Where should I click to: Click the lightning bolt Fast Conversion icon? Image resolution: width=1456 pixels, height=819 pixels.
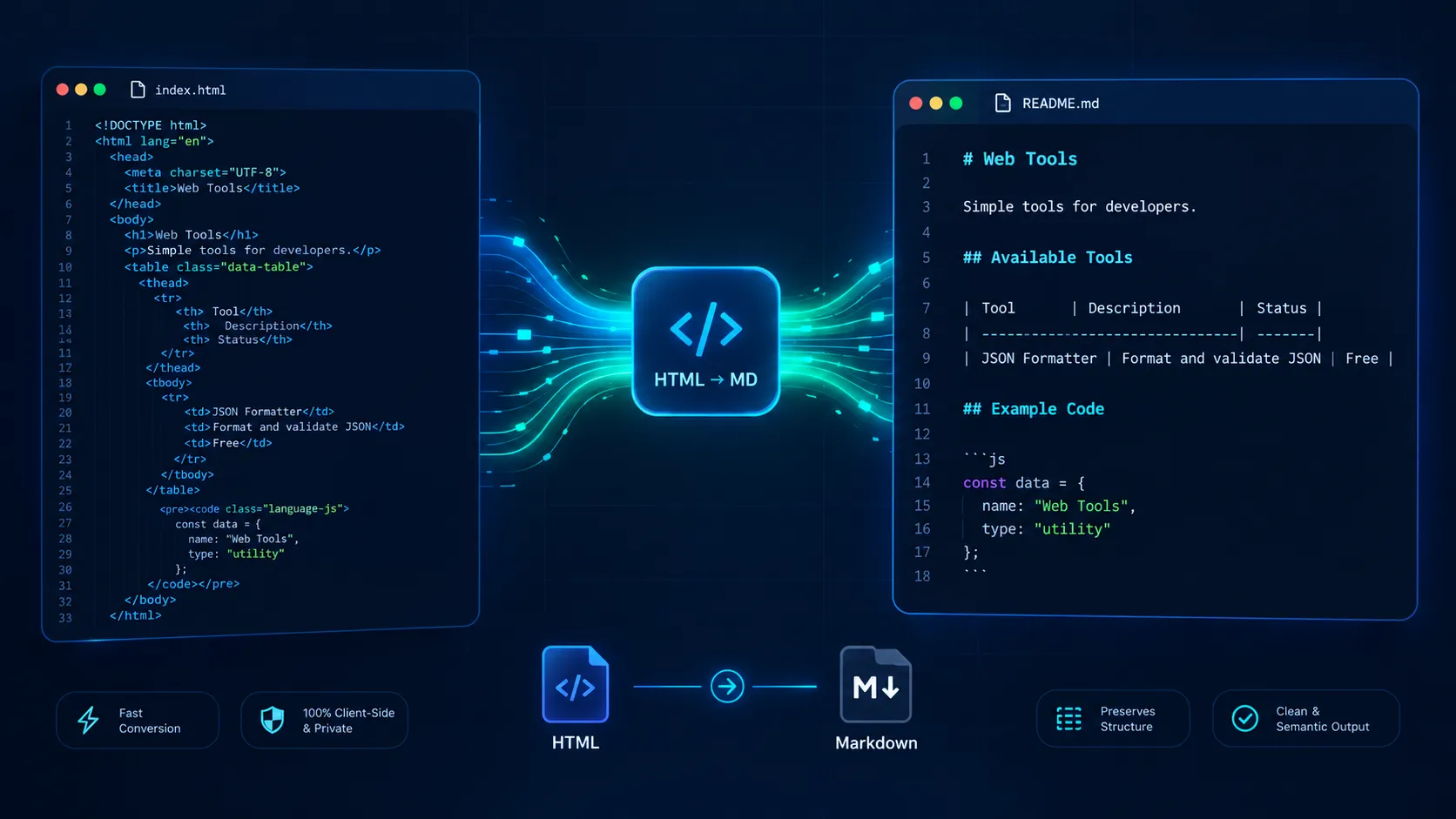(x=88, y=720)
